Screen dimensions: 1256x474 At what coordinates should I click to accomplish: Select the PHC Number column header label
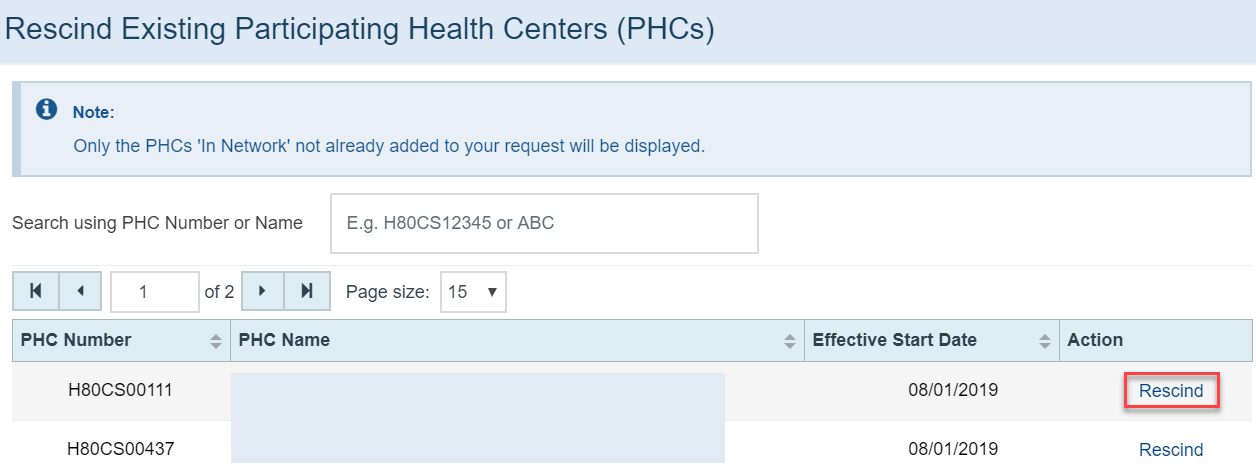point(76,340)
